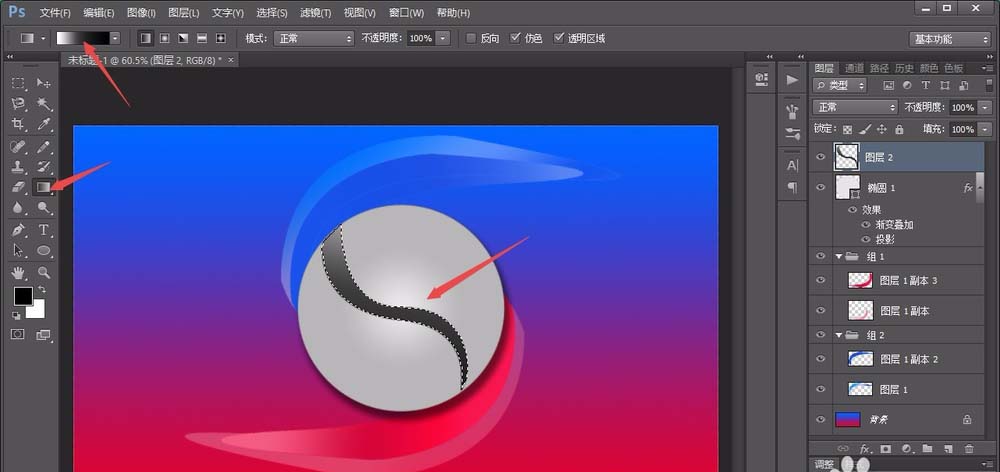Screen dimensions: 1000x472
Task: Select the Eraser tool
Action: tap(18, 187)
